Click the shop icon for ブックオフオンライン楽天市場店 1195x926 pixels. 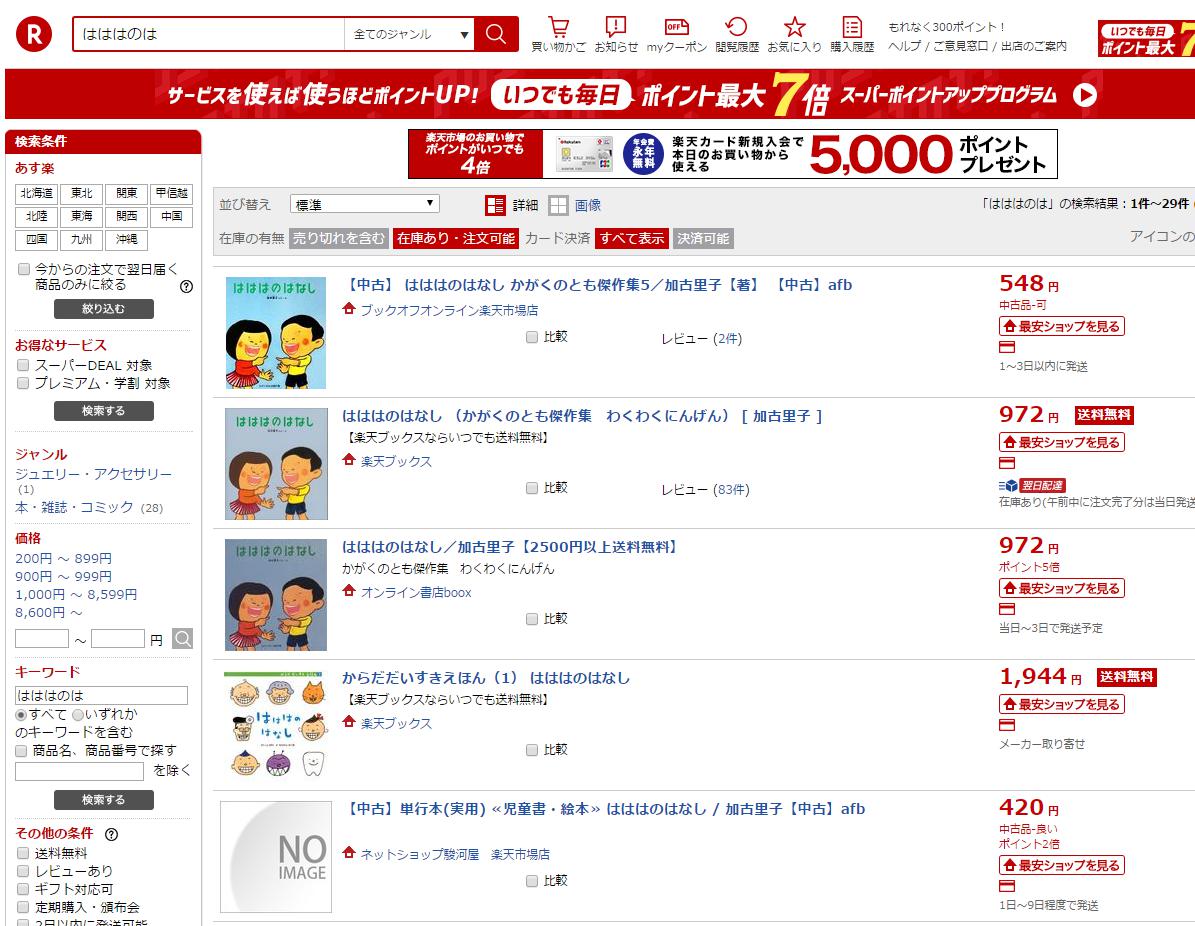click(x=349, y=309)
